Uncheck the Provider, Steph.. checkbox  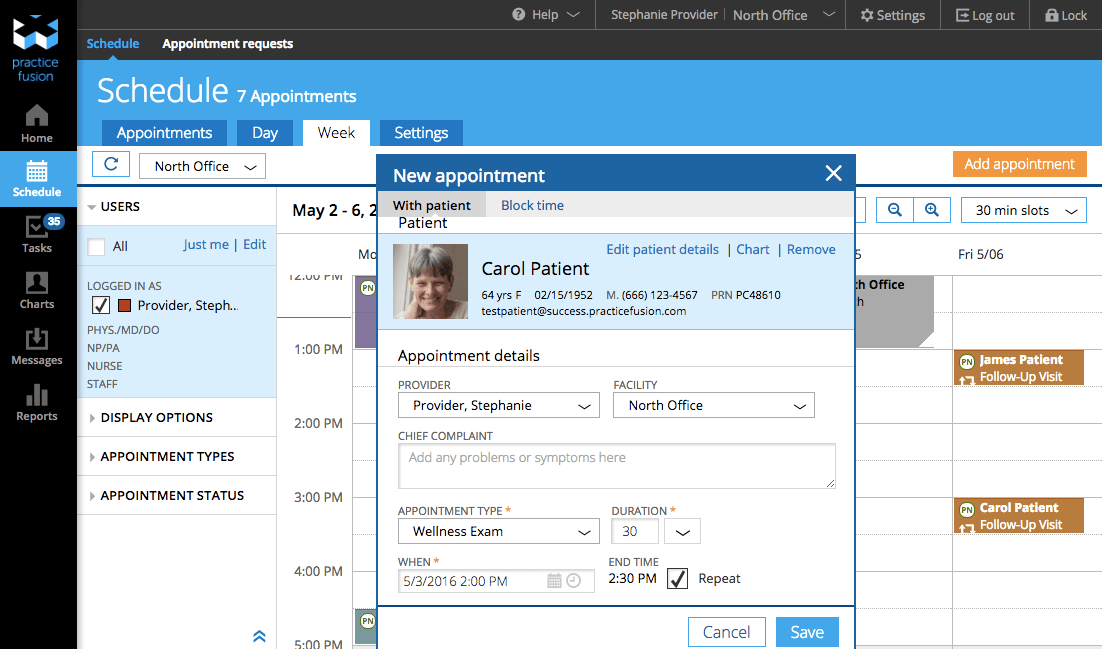point(100,305)
